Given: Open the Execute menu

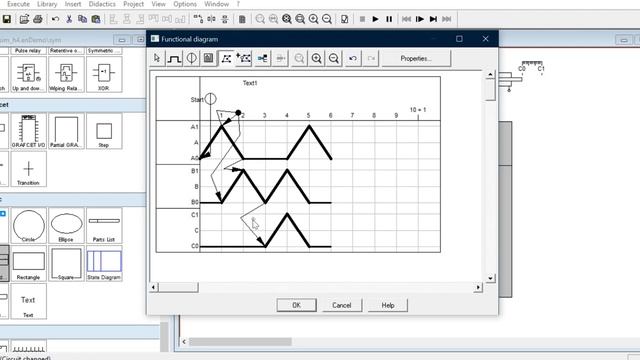Looking at the screenshot, I should 18,4.
